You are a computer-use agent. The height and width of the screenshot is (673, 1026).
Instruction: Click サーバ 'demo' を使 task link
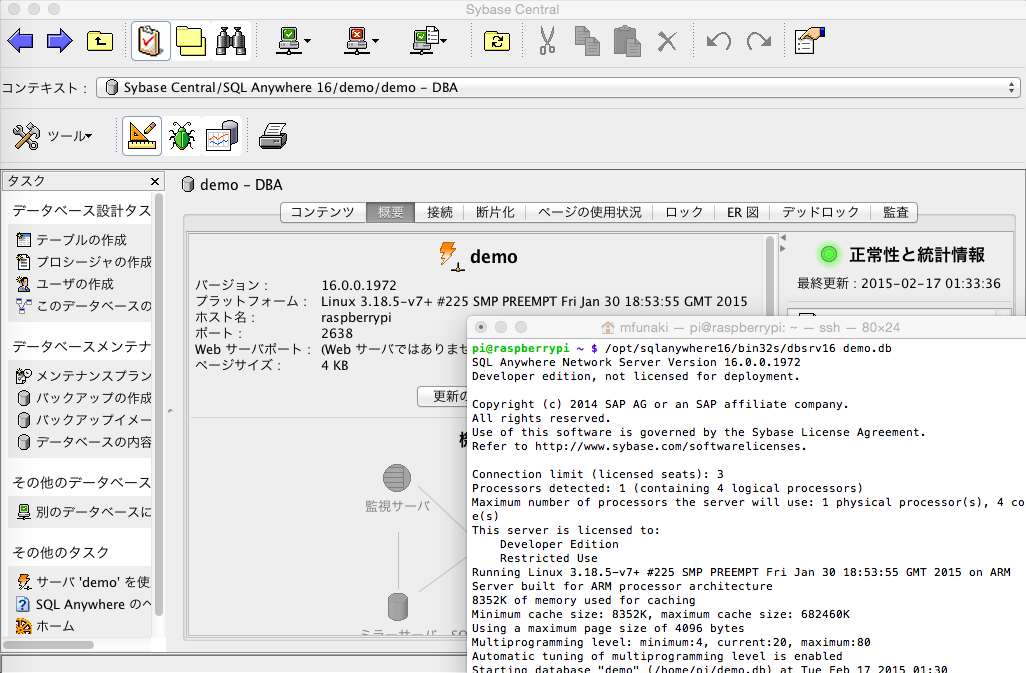(84, 582)
